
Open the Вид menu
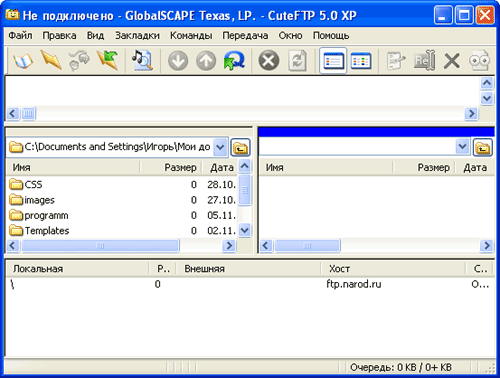pyautogui.click(x=95, y=35)
